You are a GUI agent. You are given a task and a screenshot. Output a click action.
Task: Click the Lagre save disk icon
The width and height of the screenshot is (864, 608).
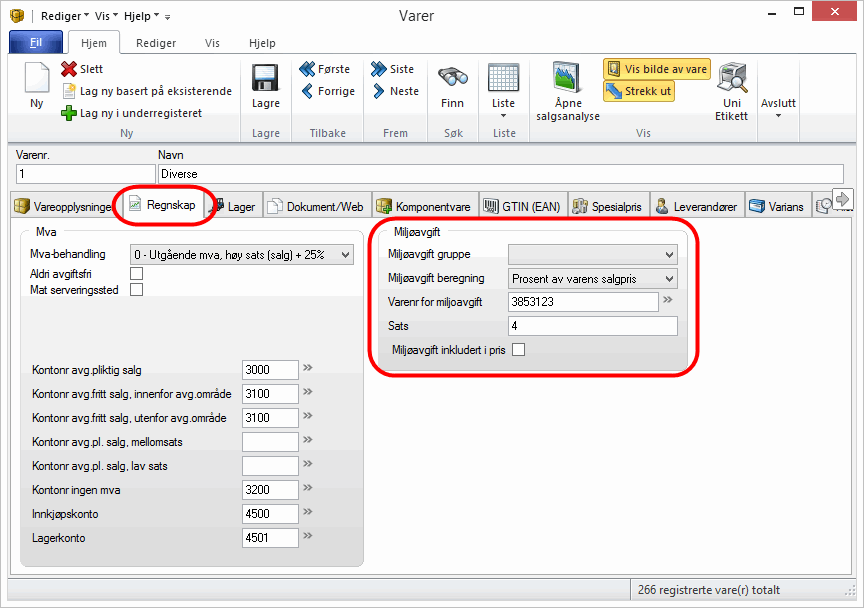(x=265, y=80)
